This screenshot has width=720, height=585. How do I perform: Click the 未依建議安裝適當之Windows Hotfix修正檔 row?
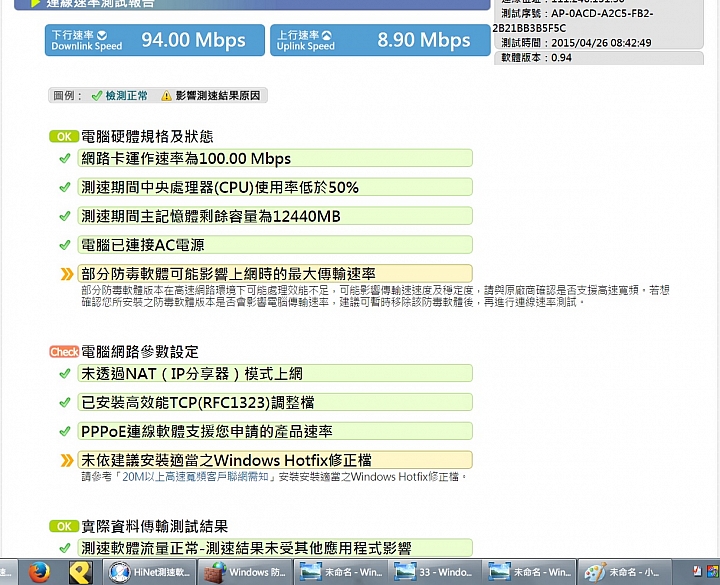275,460
